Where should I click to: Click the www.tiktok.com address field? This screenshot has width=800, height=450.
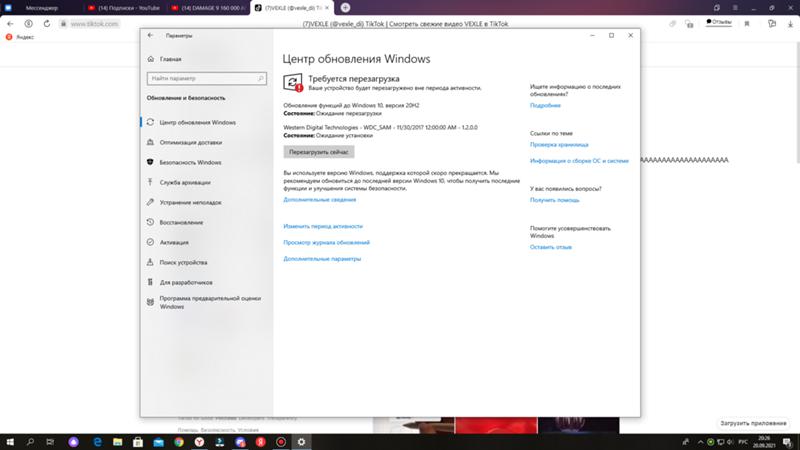click(x=94, y=24)
